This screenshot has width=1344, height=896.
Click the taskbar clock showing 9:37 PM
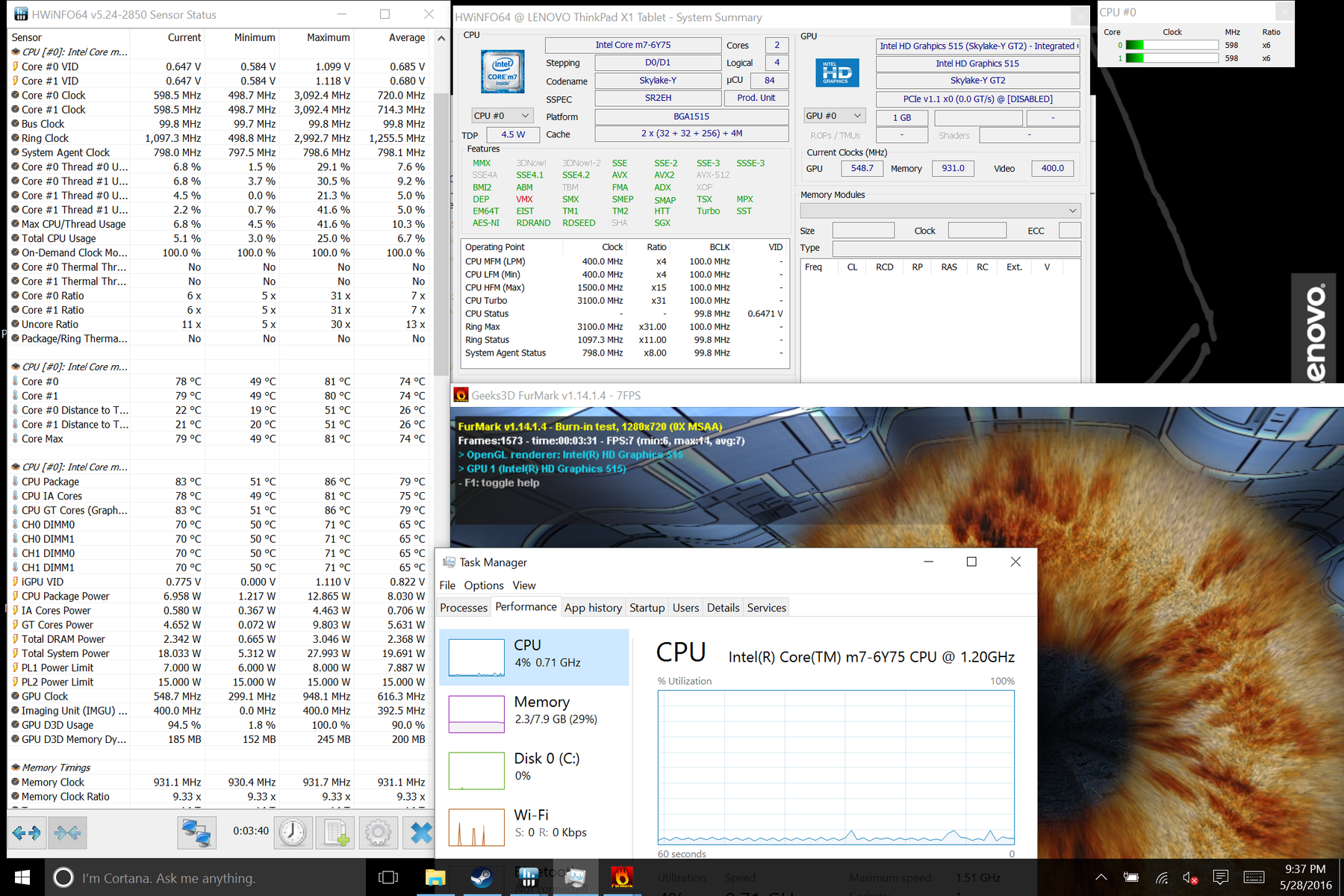coord(1305,877)
